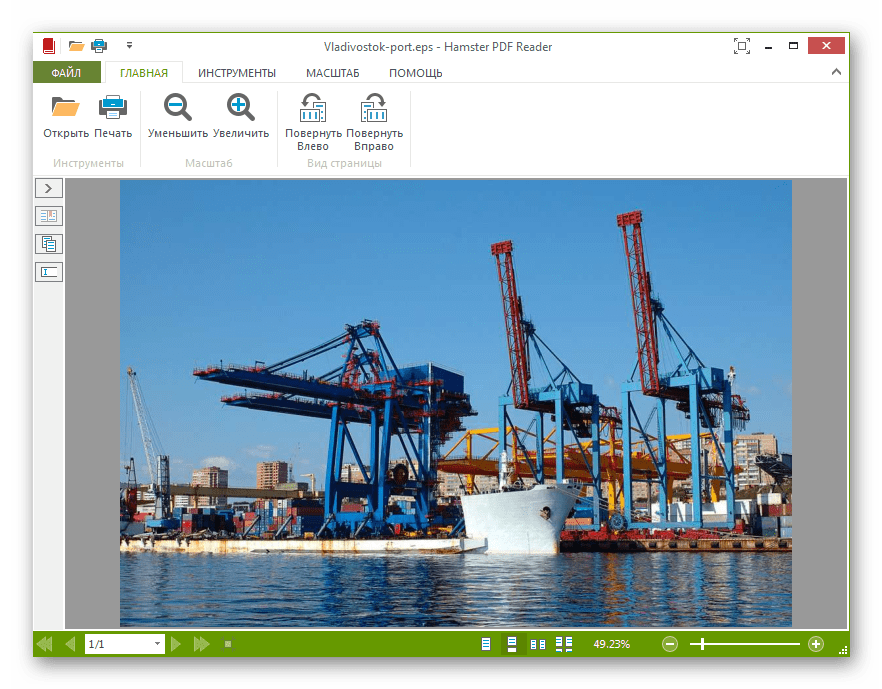Open the page thumbnails panel in sidebar
882x689 pixels.
(49, 243)
